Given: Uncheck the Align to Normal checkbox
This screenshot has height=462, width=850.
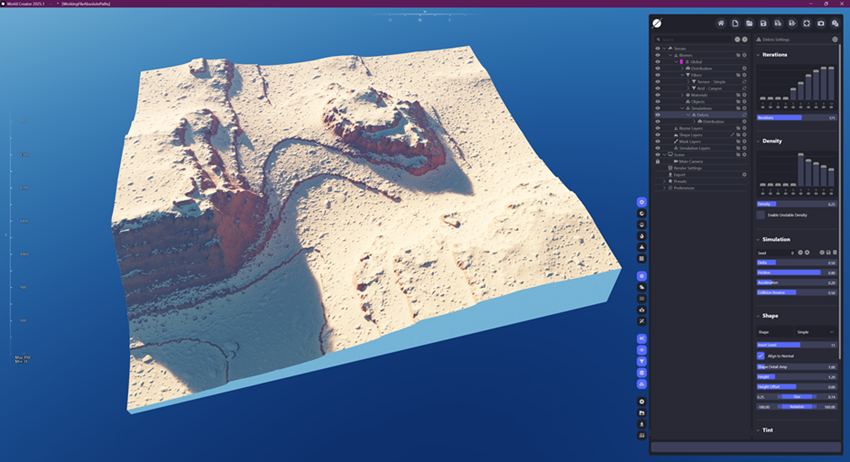Looking at the screenshot, I should point(761,355).
